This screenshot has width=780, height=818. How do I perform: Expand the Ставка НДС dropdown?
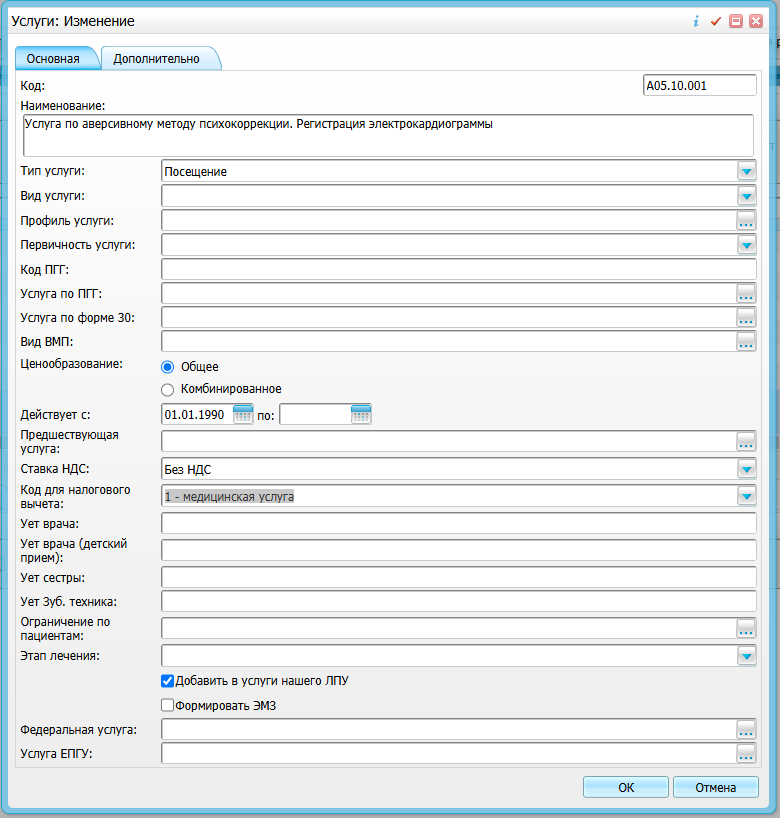click(x=746, y=468)
